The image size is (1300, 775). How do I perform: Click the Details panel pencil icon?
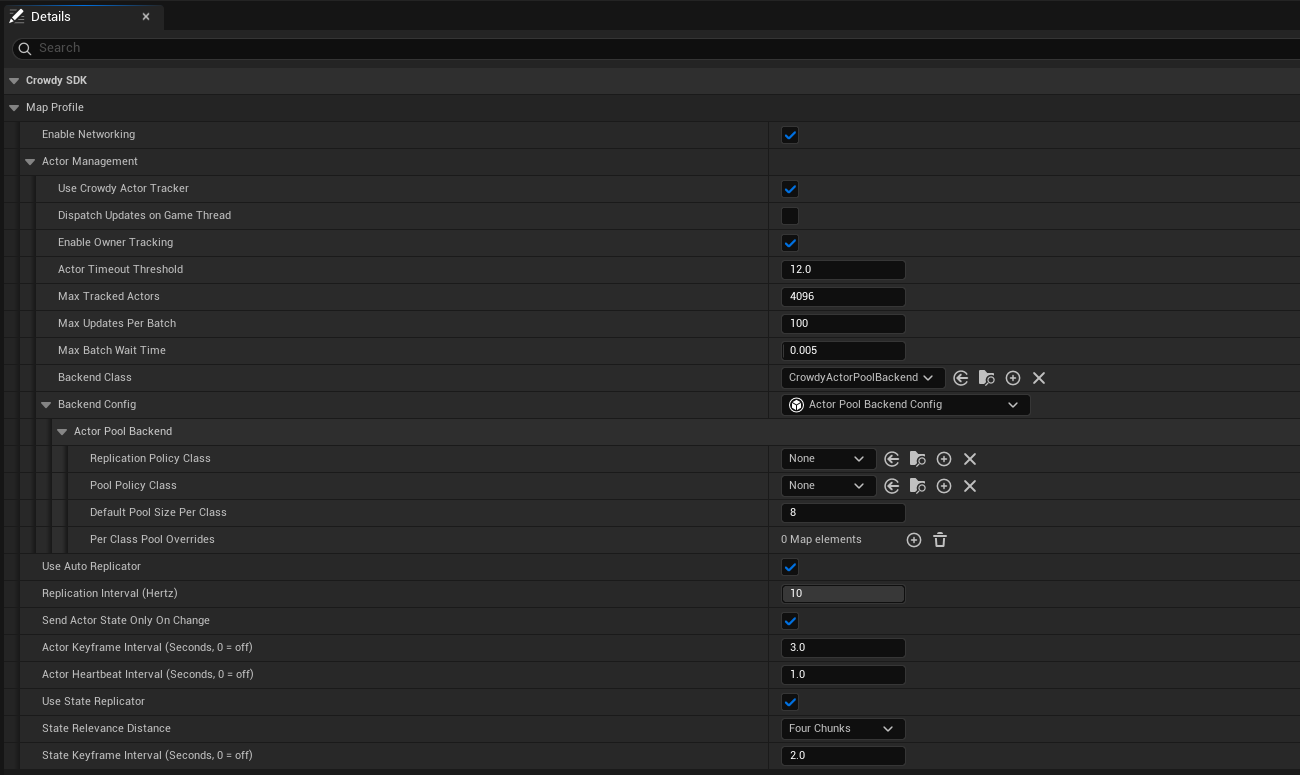tap(17, 17)
